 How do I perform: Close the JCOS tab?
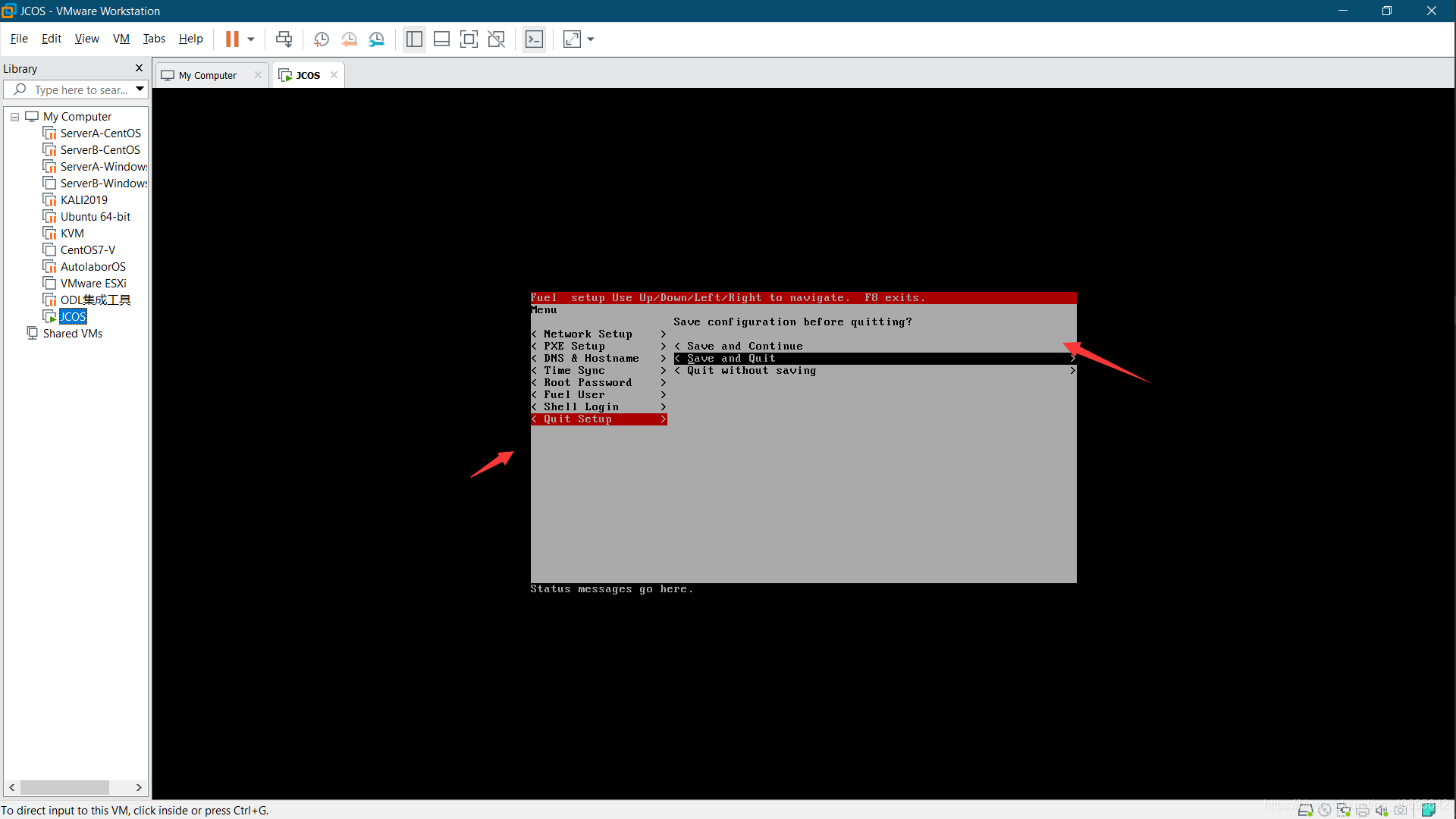pyautogui.click(x=334, y=75)
